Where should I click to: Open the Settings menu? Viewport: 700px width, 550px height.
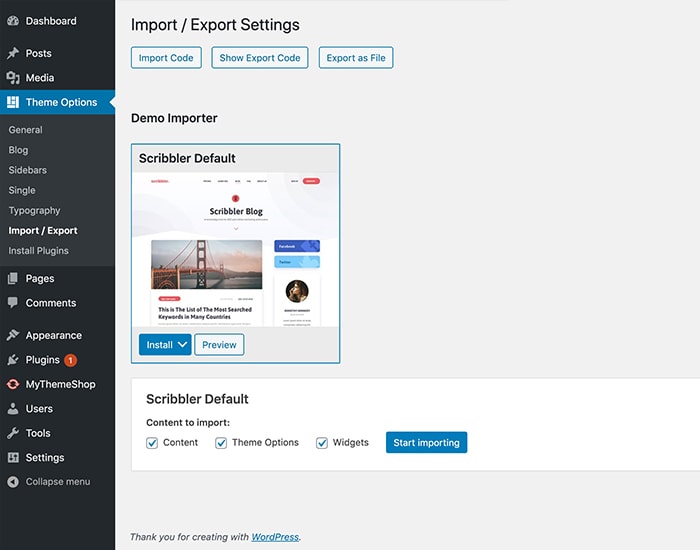point(58,458)
